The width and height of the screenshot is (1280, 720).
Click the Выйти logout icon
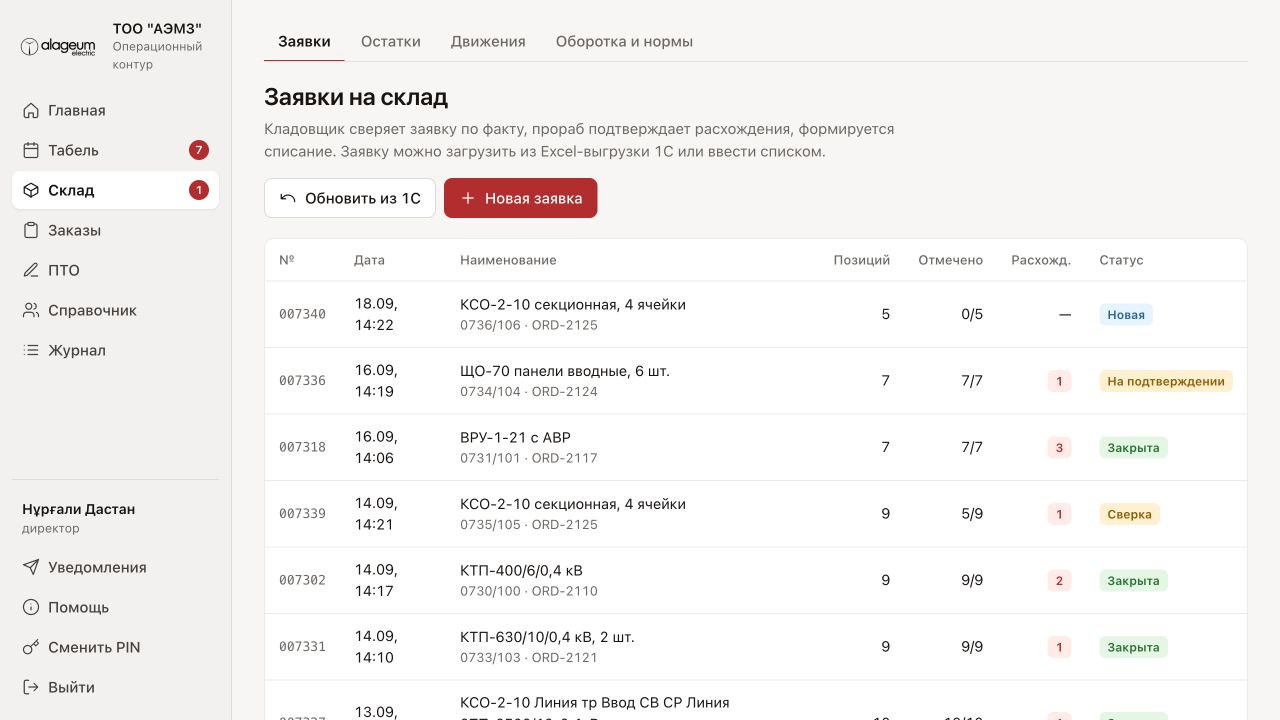(31, 687)
